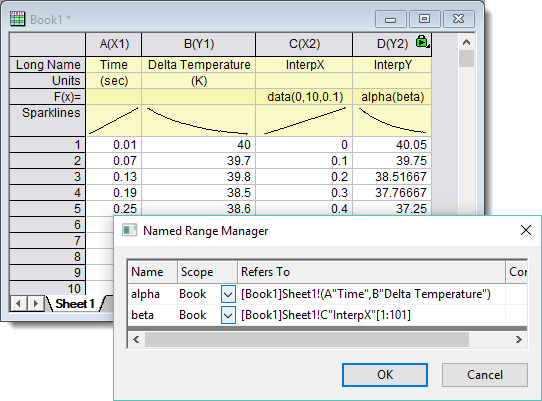Screen dimensions: 542x401
Task: Click cell value 0.19 in column A
Action: (x=114, y=192)
